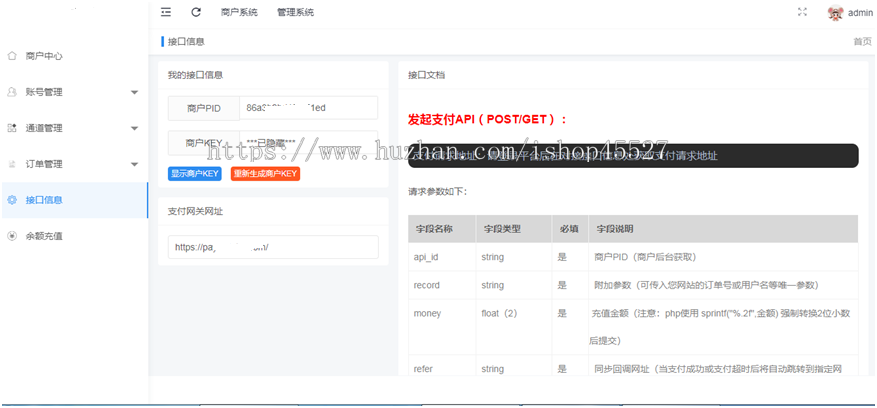Click the 商户PID label
The width and height of the screenshot is (877, 408).
coord(204,109)
